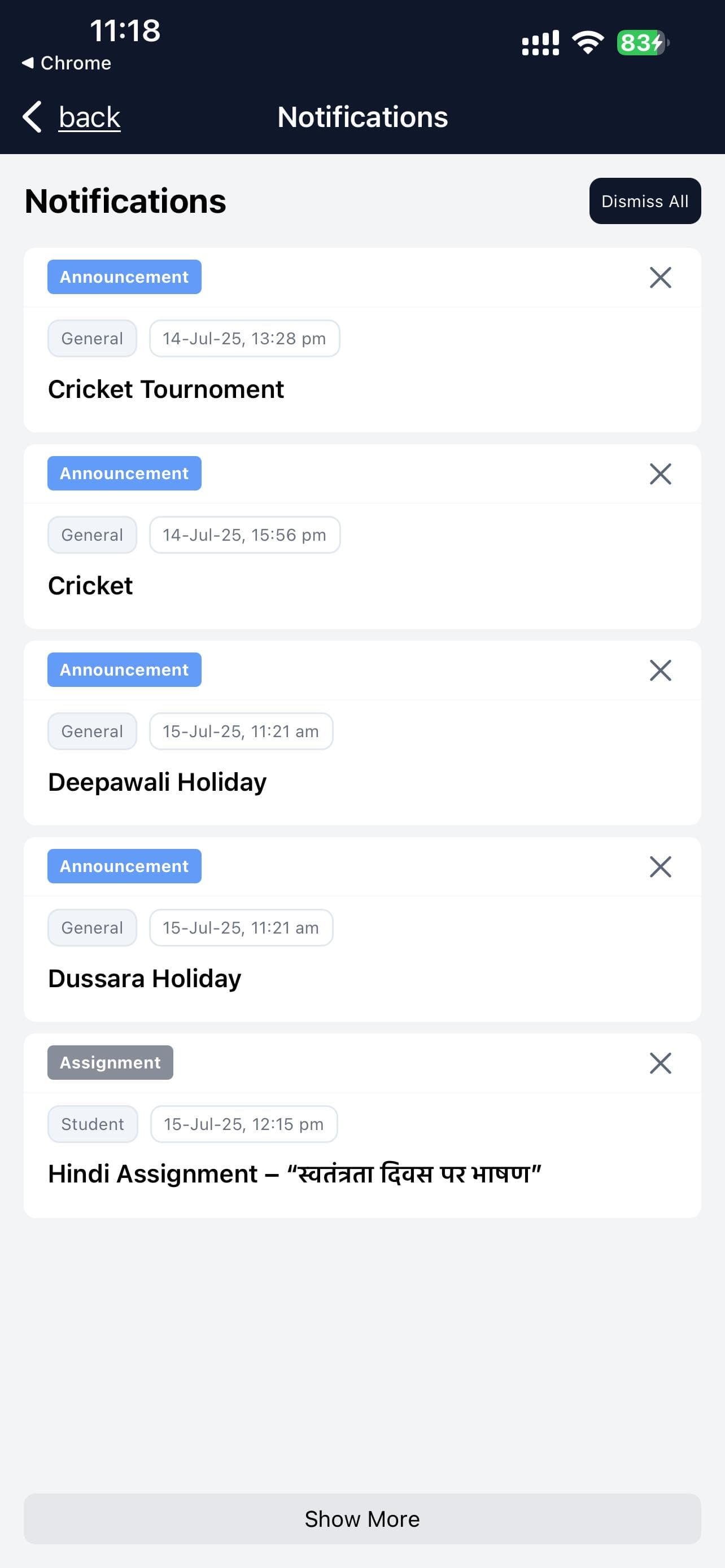Open the Cricket Tournoment announcement
Viewport: 725px width, 1568px height.
(x=165, y=389)
